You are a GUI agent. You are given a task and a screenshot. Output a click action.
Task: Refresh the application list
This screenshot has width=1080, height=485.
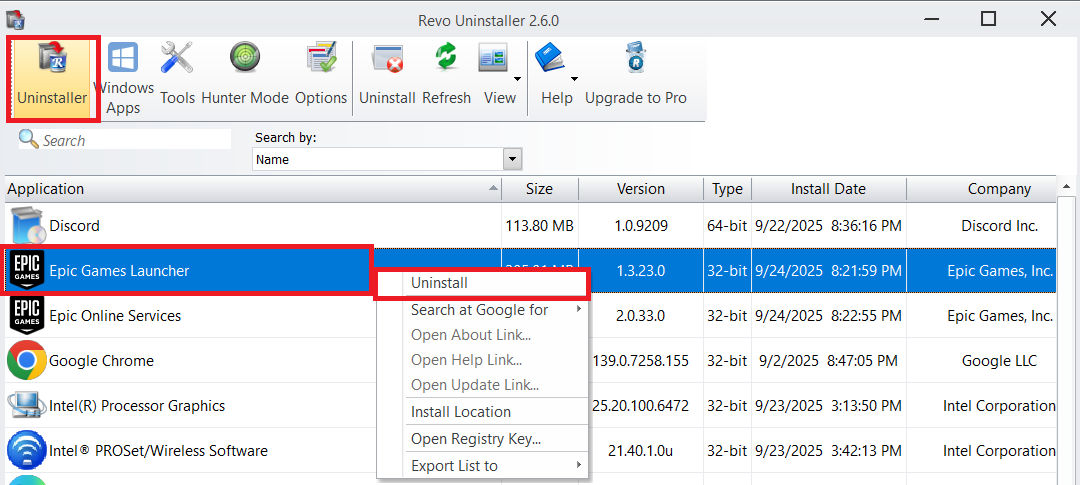[x=446, y=74]
